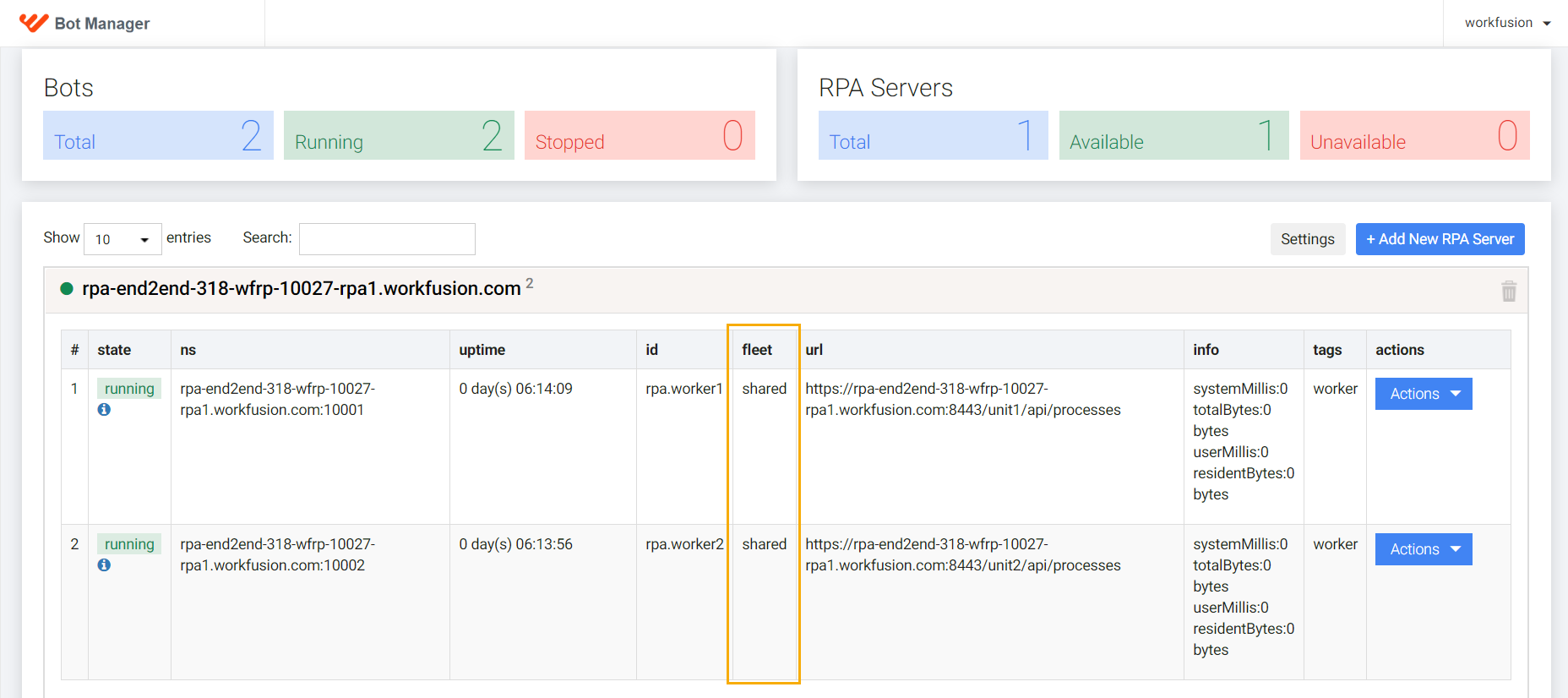This screenshot has height=698, width=1568.
Task: Select the RPA Servers Unavailable tile
Action: (x=1415, y=135)
